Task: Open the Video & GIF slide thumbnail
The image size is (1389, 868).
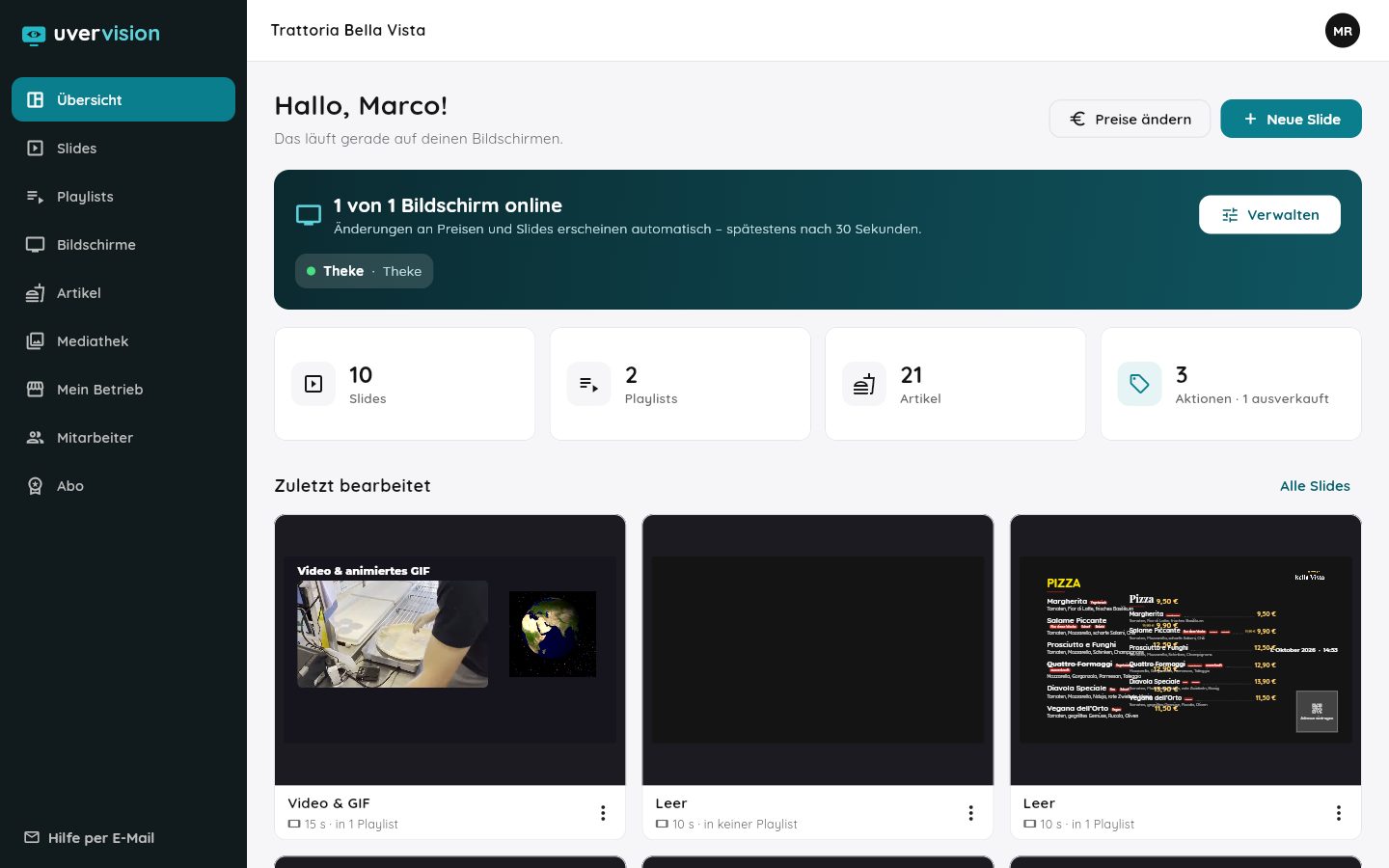Action: pyautogui.click(x=449, y=650)
